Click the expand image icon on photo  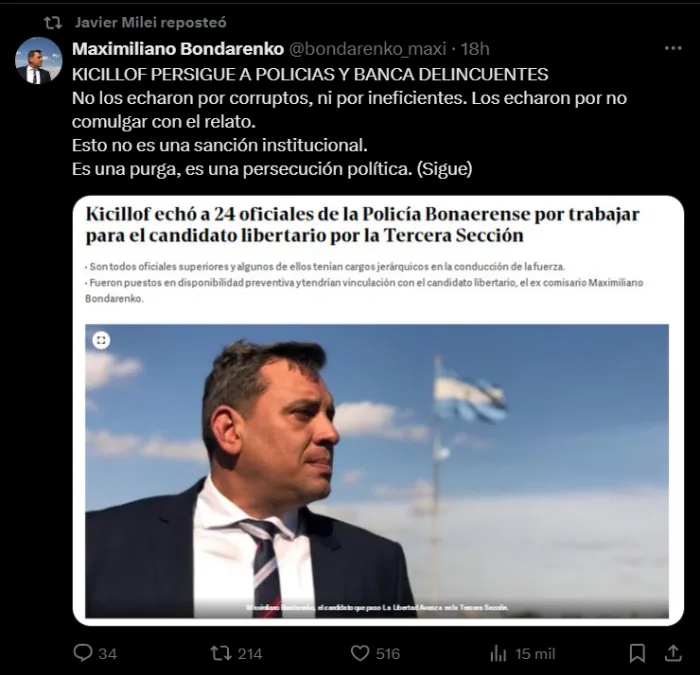(101, 340)
